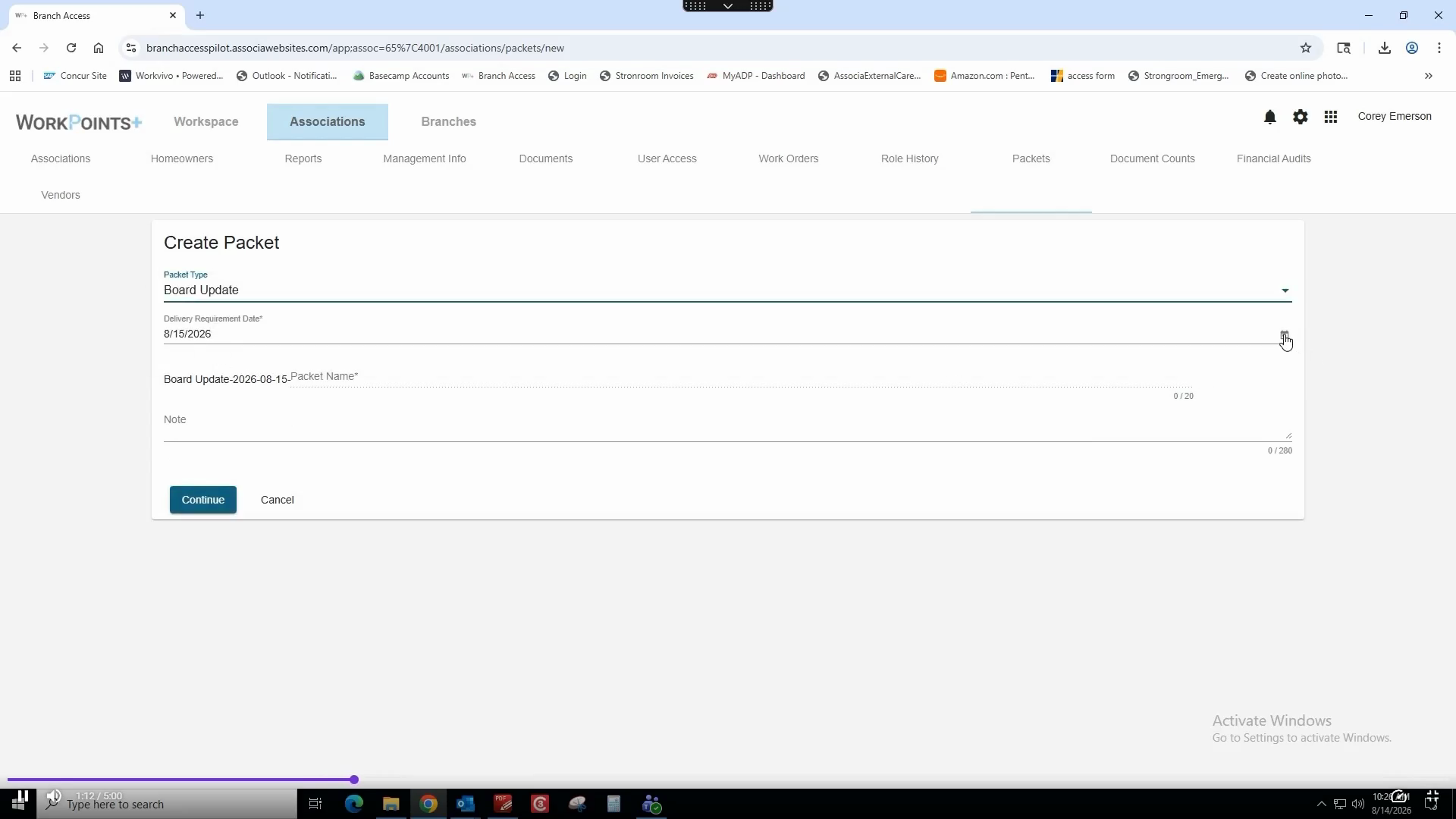View site information icon in address bar
This screenshot has height=819, width=1456.
[130, 48]
